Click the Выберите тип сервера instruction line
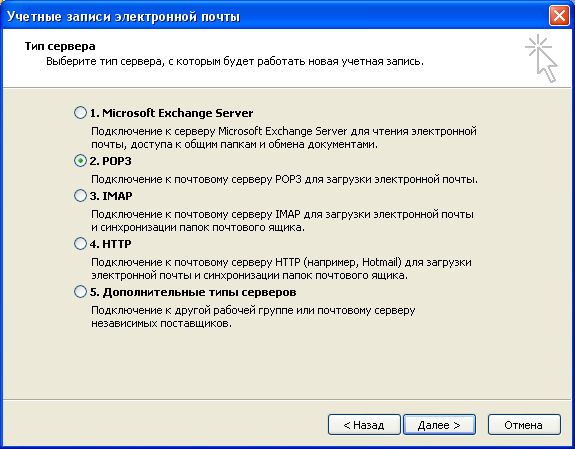Screen dimensions: 575x449 [235, 61]
